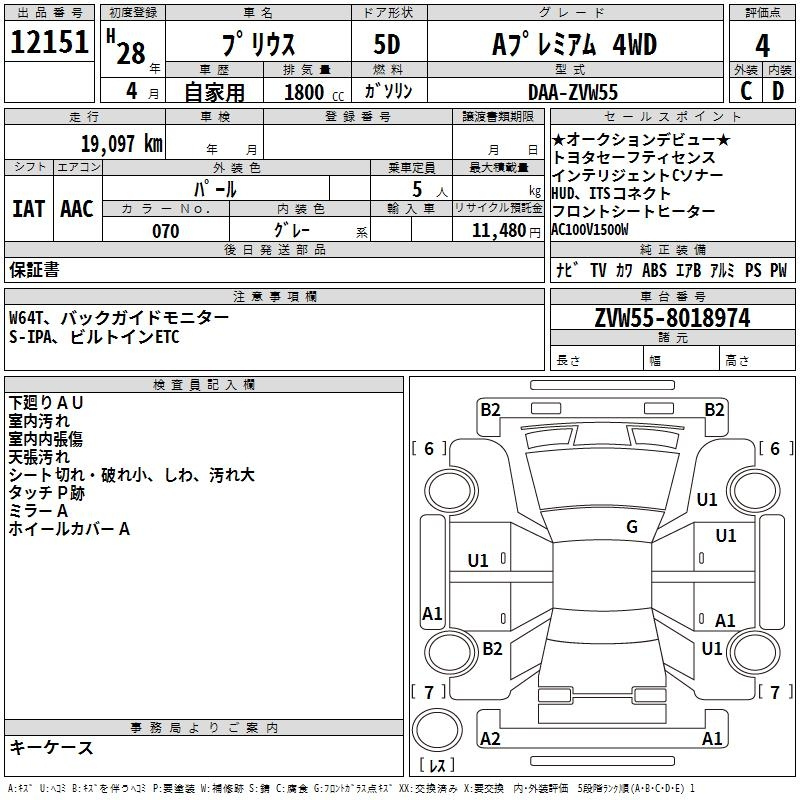
Task: Click the パール exterior color field
Action: point(215,189)
